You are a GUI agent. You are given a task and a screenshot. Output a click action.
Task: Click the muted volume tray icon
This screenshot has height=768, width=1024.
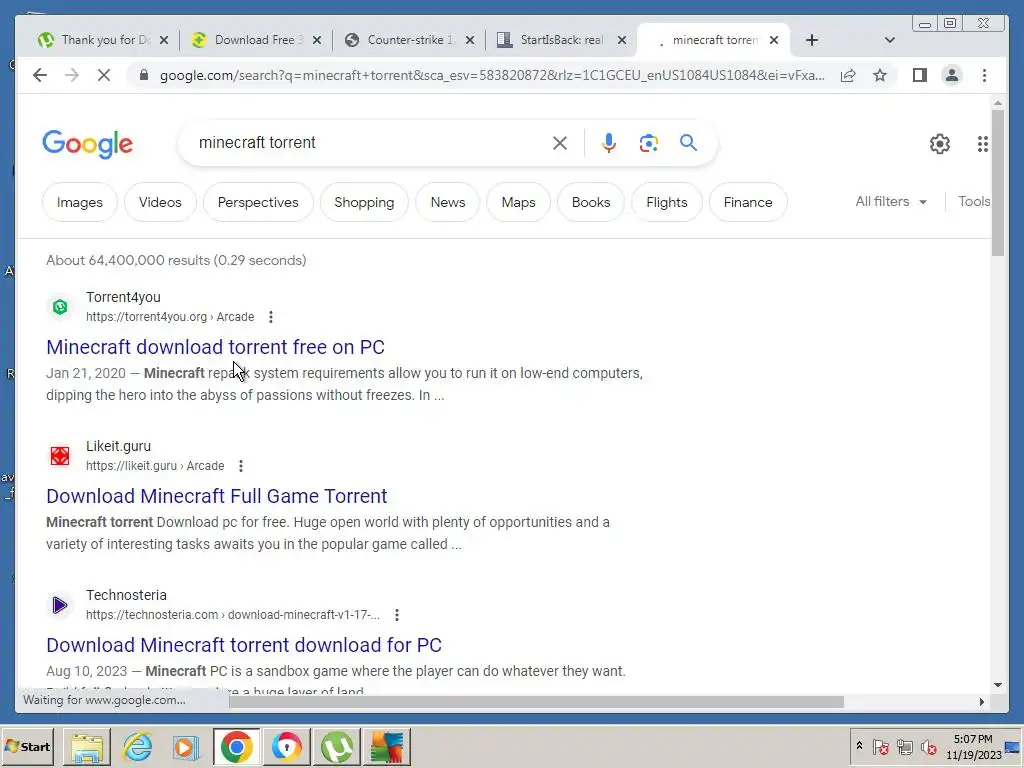pos(928,746)
